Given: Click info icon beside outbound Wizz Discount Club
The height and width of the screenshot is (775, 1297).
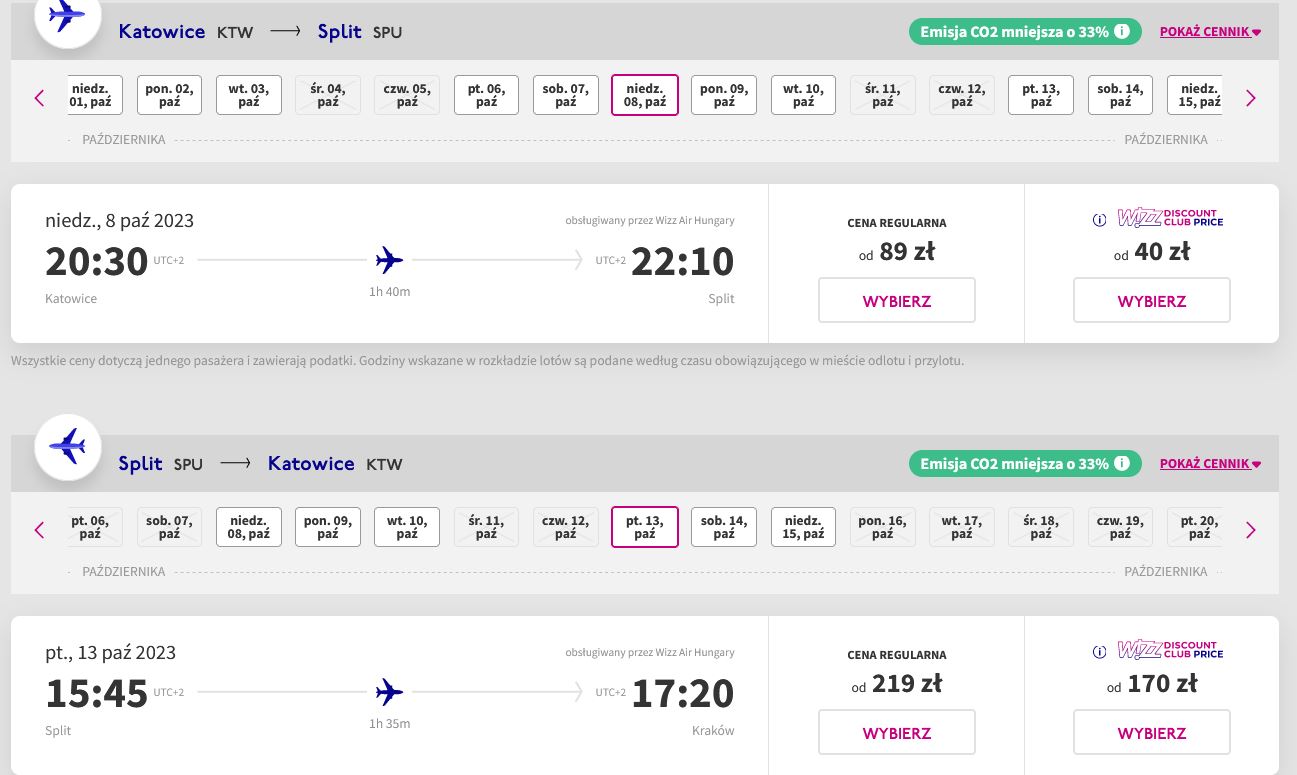Looking at the screenshot, I should (1099, 220).
